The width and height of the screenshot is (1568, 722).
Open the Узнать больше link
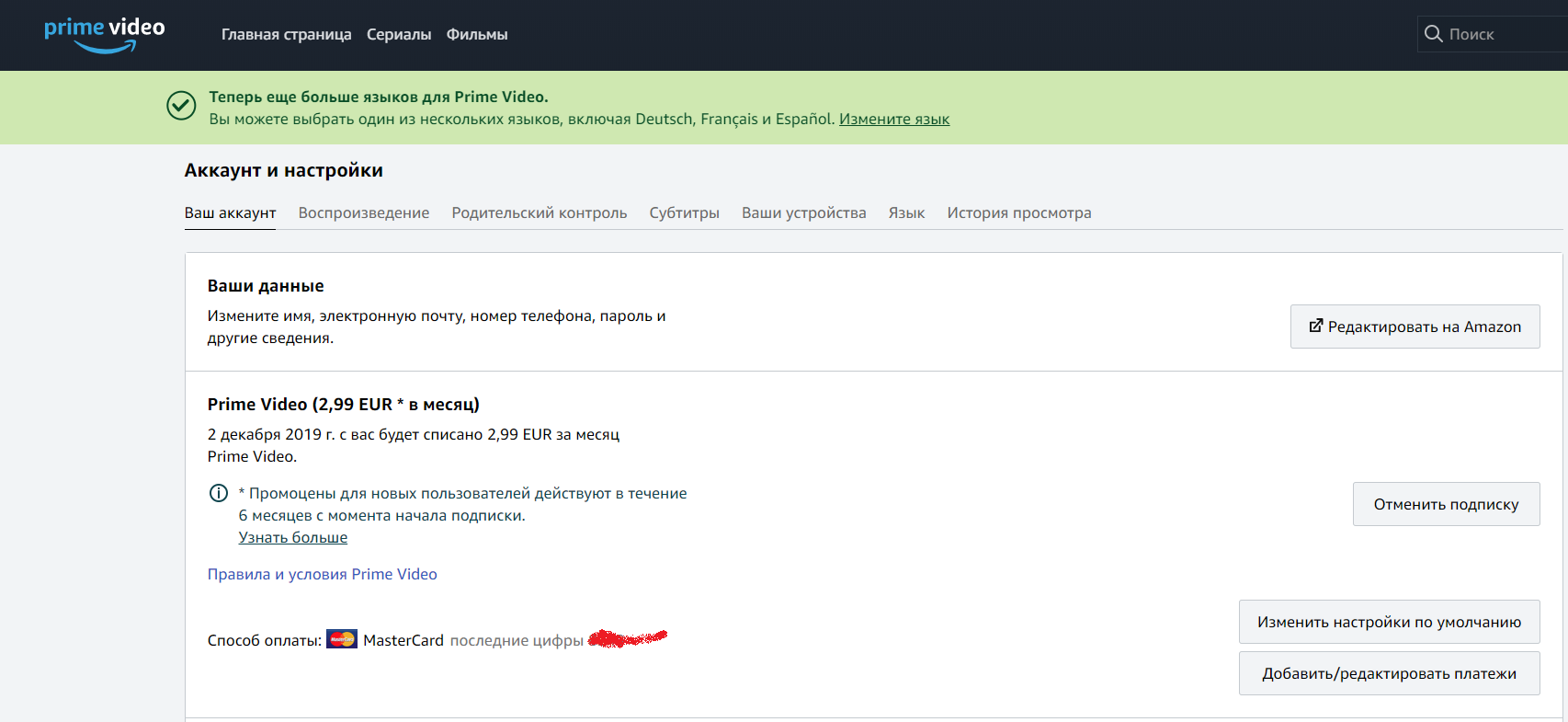coord(293,538)
